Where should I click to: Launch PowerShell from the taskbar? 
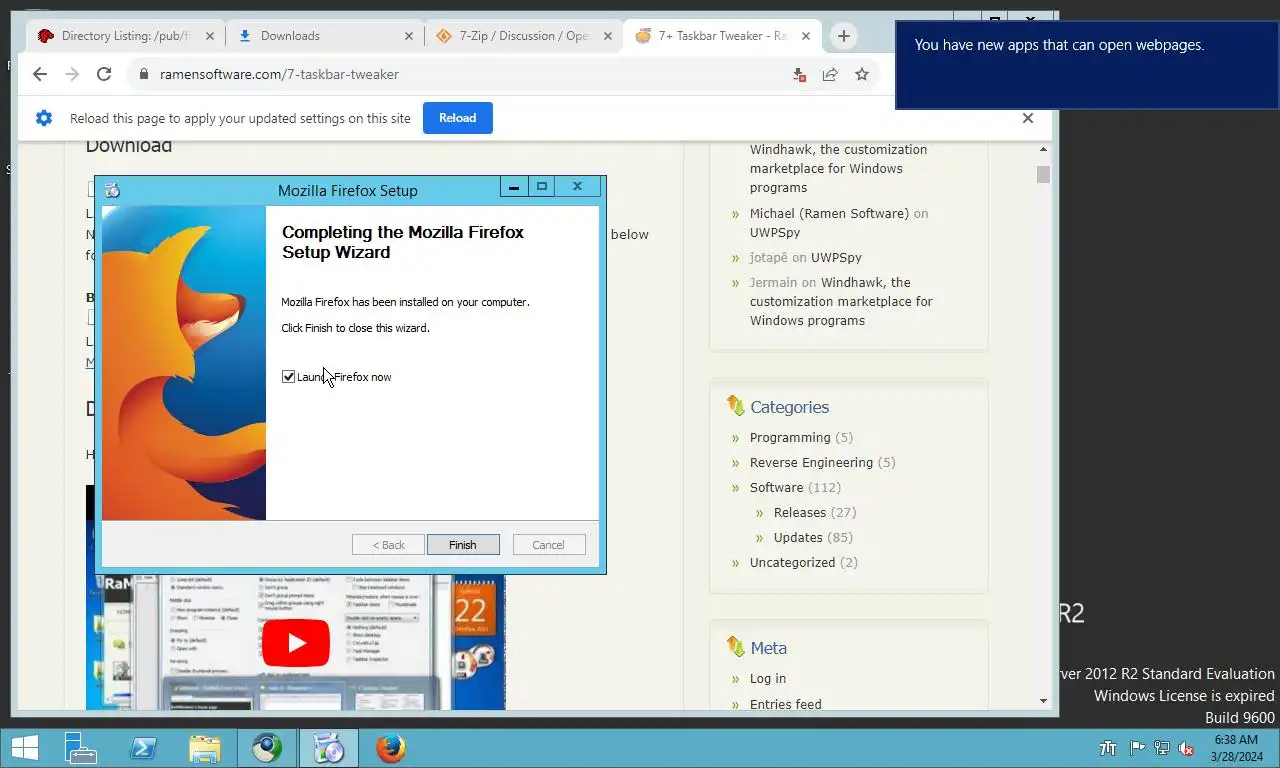click(143, 748)
